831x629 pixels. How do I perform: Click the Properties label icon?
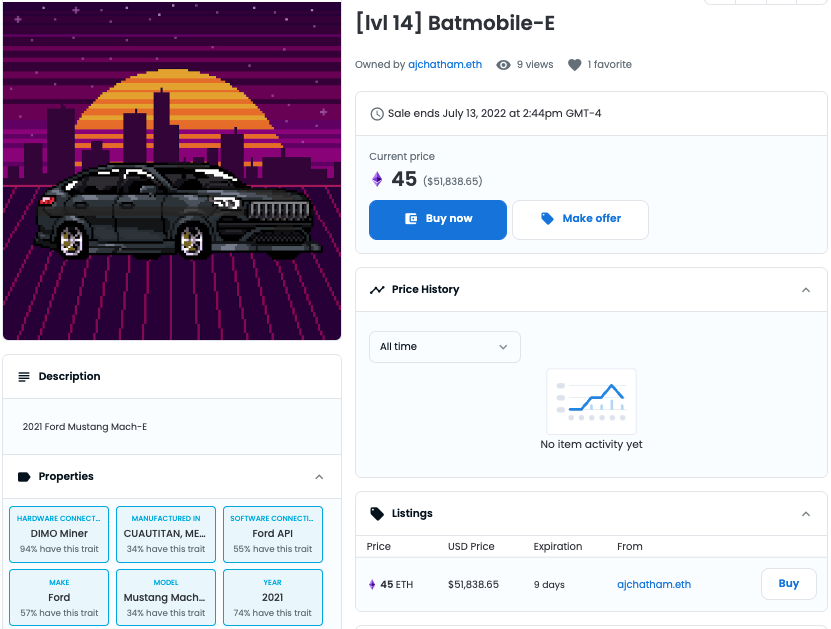(x=24, y=477)
